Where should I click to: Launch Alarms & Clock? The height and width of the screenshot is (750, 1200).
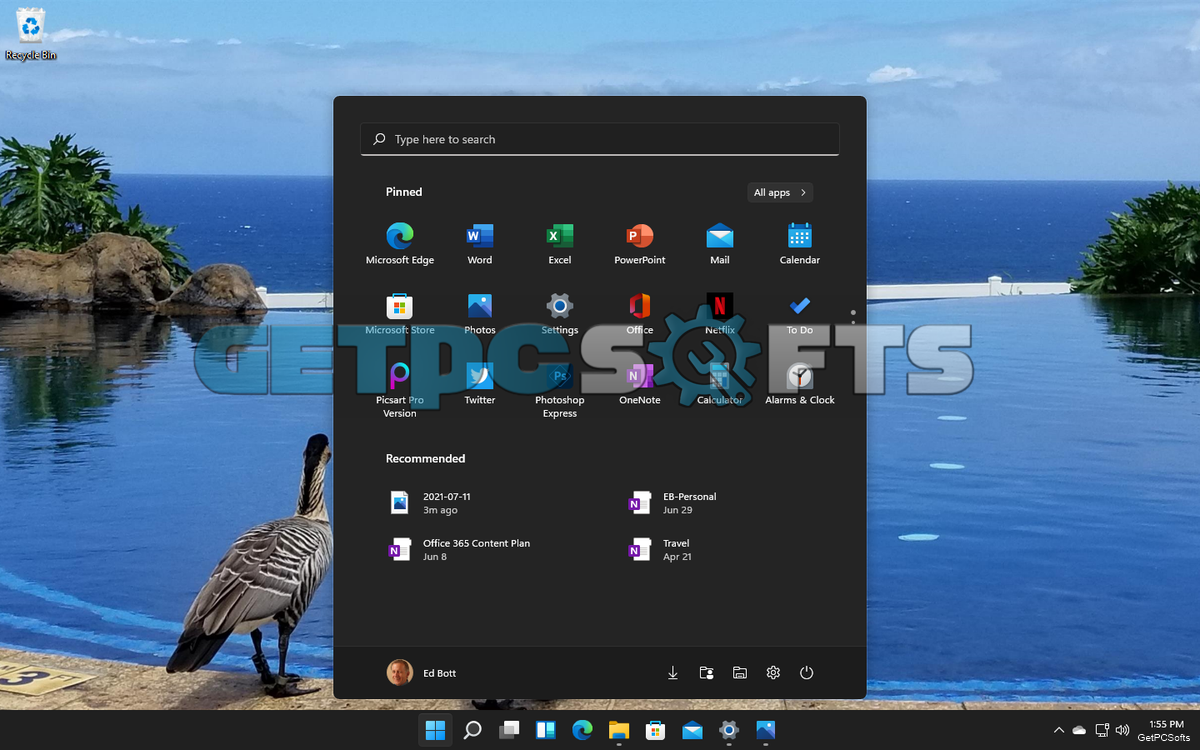(800, 384)
